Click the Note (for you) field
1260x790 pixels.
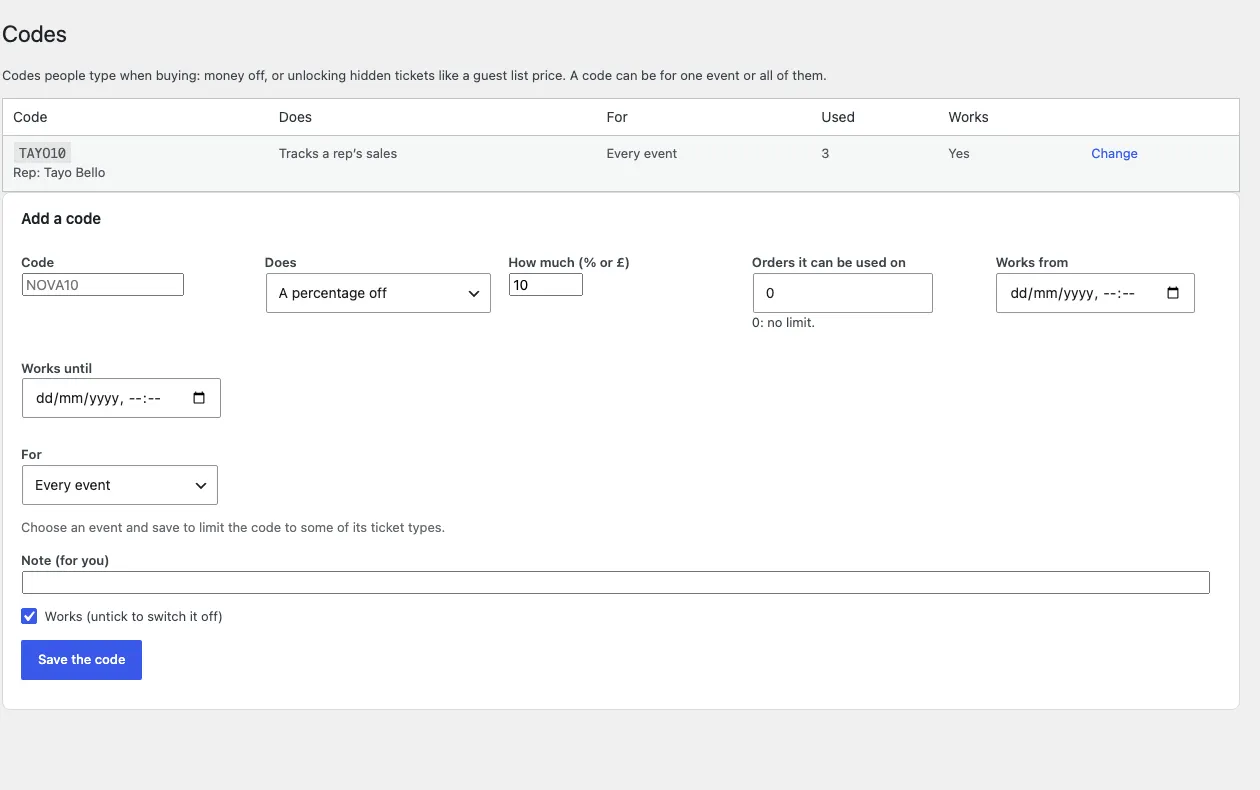616,582
